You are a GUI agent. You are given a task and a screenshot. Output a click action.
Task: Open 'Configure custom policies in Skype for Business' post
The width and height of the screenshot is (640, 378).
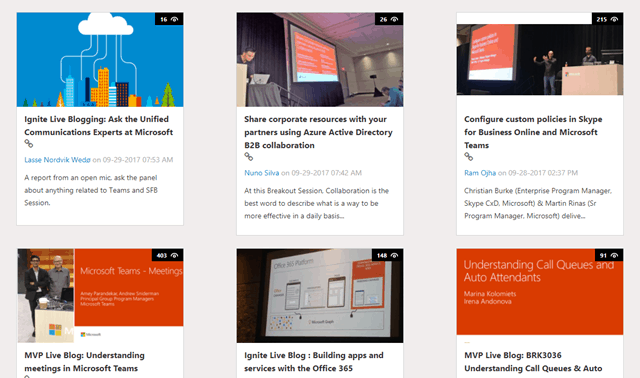pos(533,132)
